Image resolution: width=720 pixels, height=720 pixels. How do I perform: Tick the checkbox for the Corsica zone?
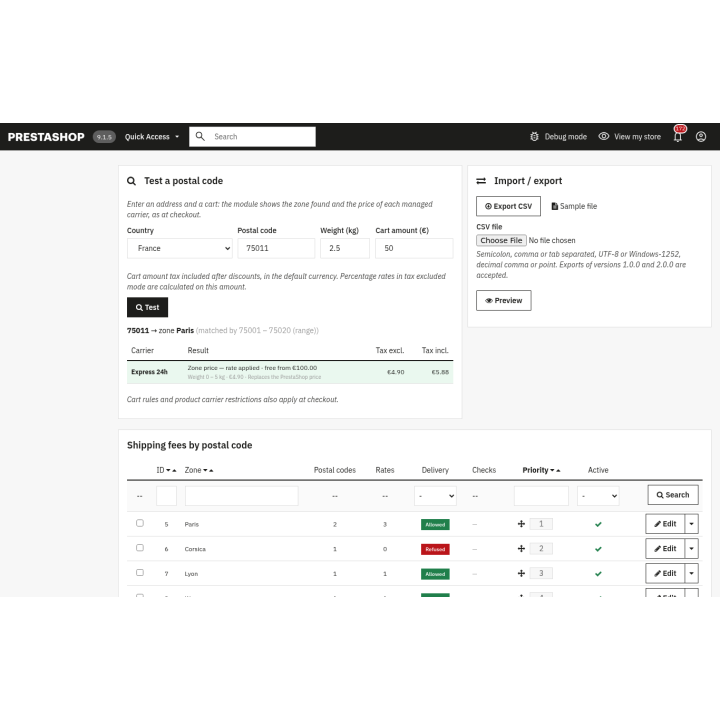[140, 548]
